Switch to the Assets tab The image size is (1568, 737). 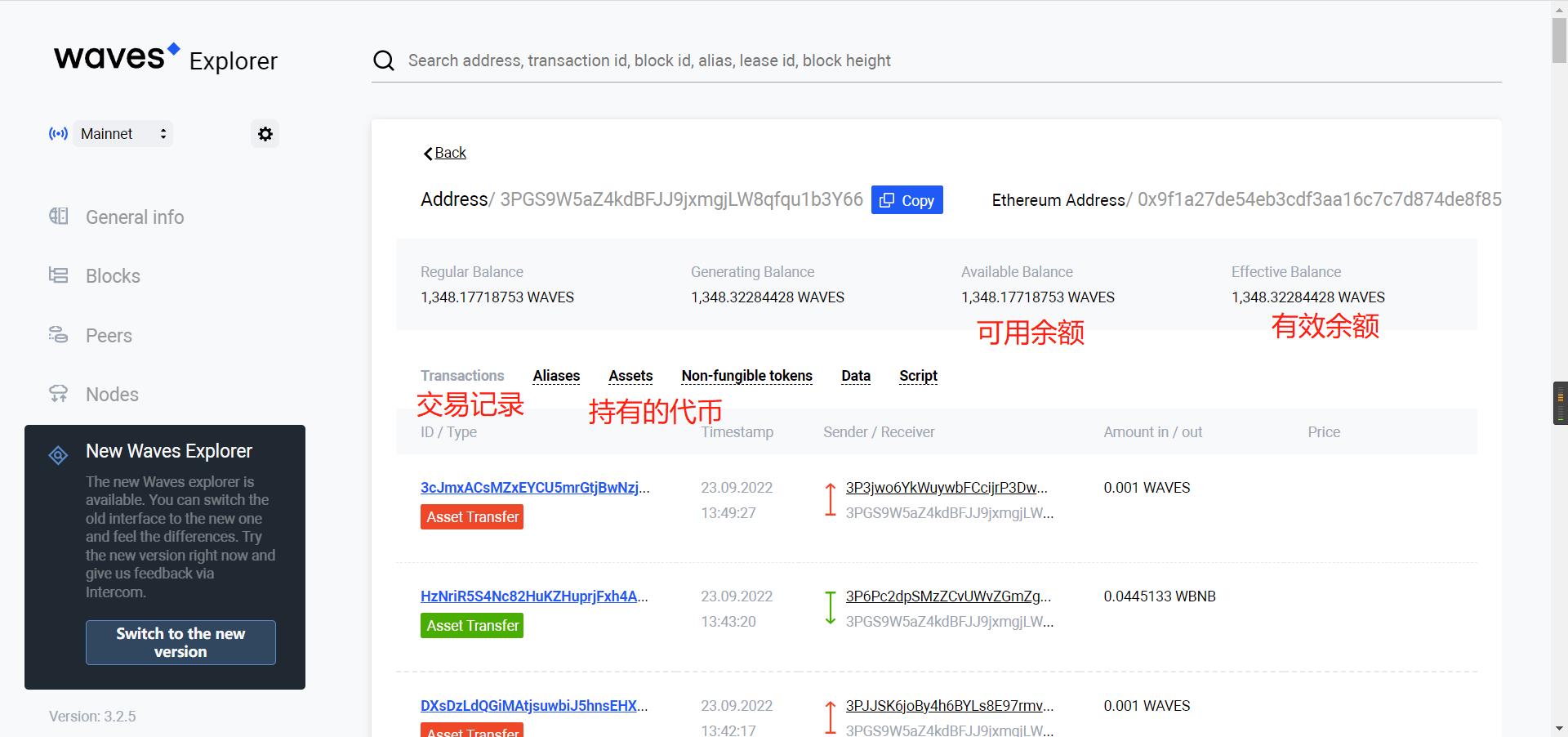(x=630, y=376)
